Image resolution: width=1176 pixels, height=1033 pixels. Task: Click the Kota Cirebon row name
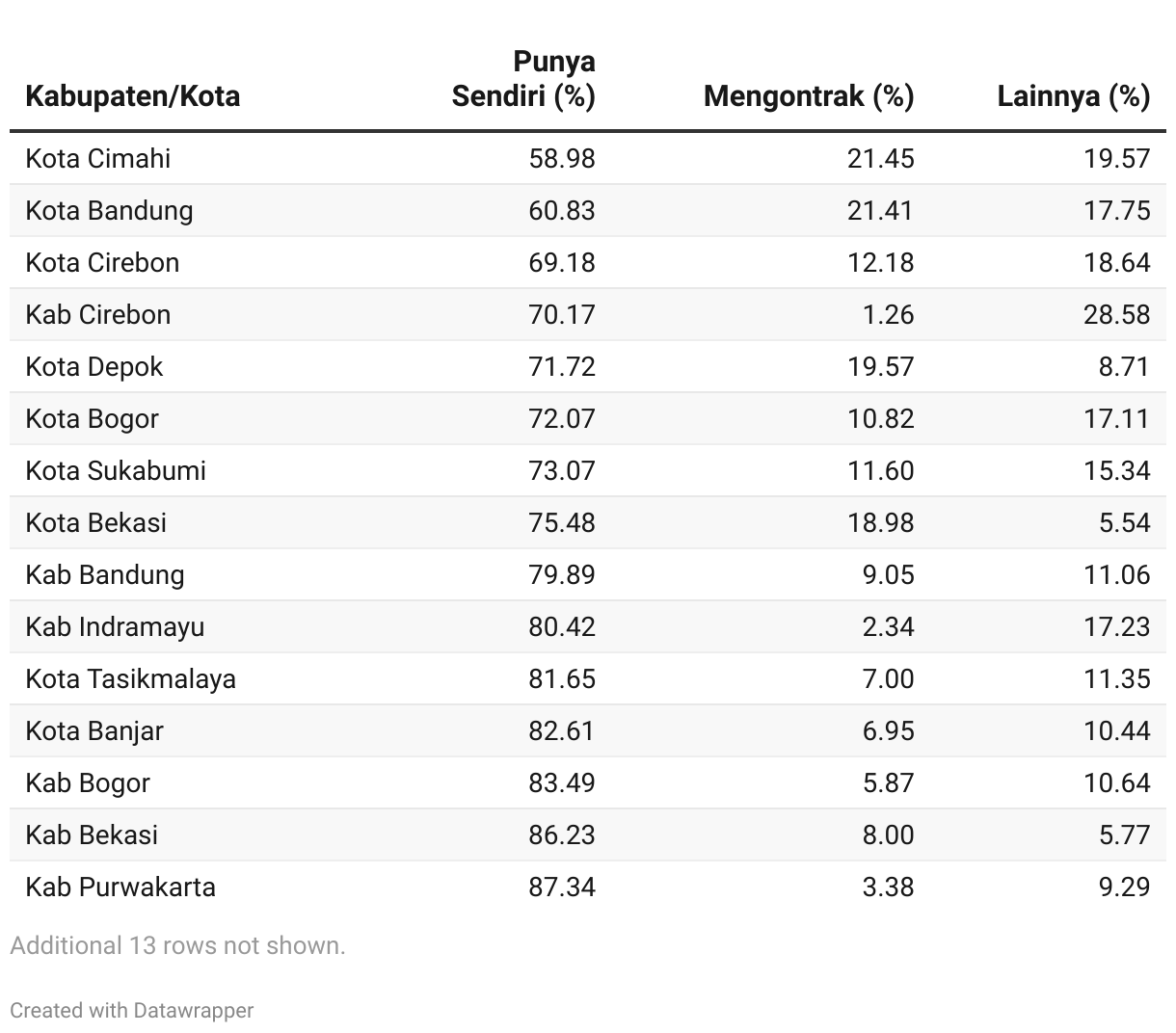click(x=102, y=262)
